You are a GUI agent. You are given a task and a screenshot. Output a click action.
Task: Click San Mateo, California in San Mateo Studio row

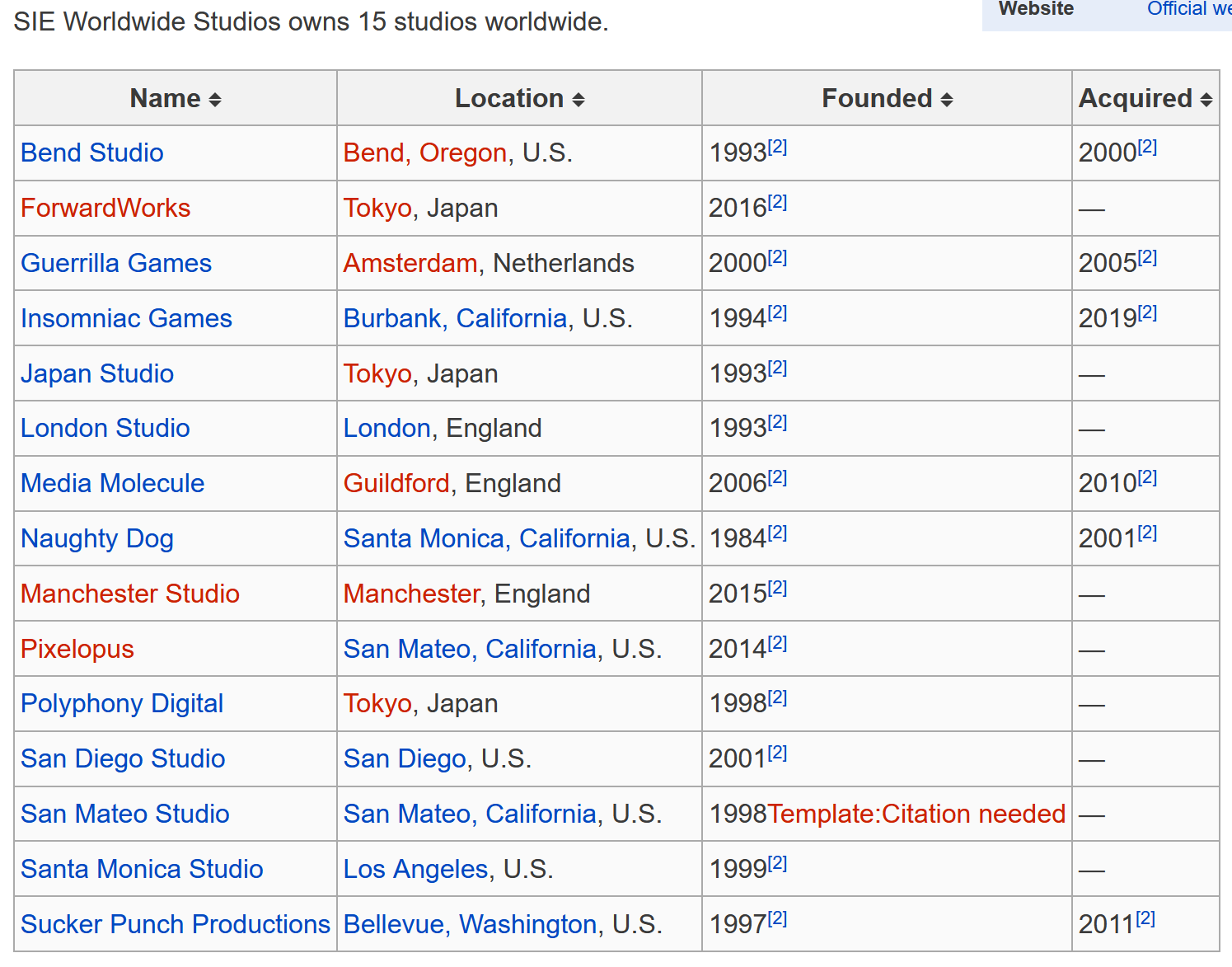[471, 814]
